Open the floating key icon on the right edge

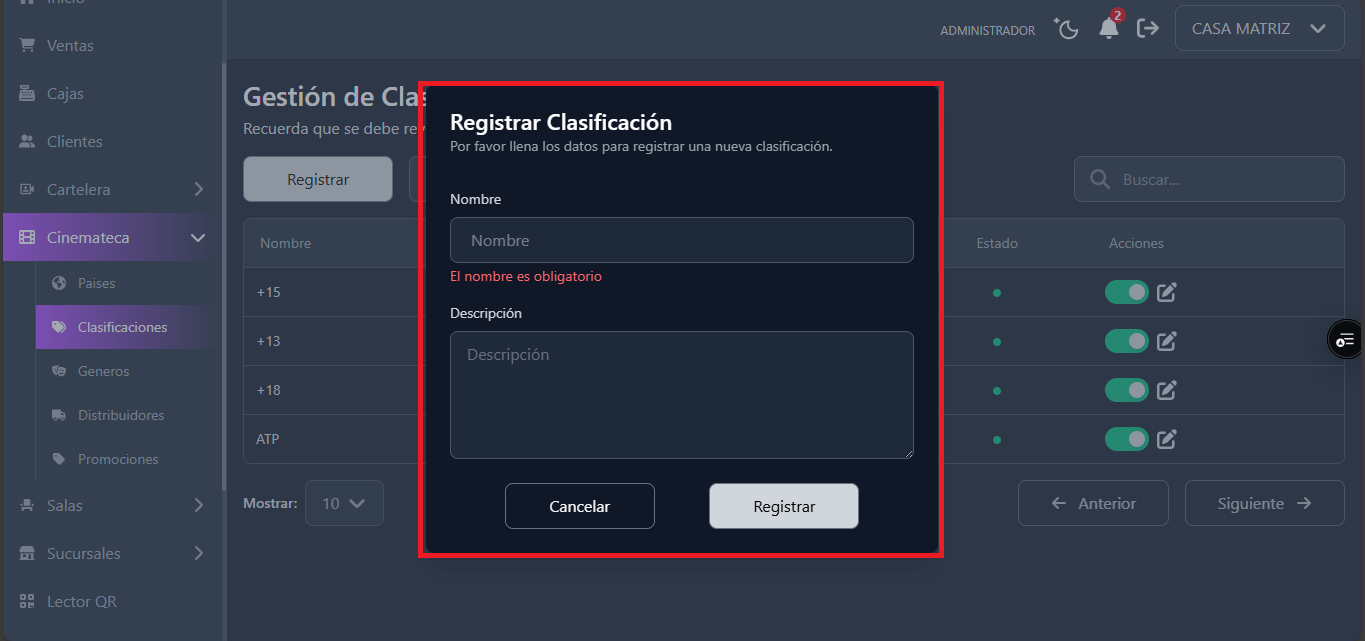click(1345, 339)
